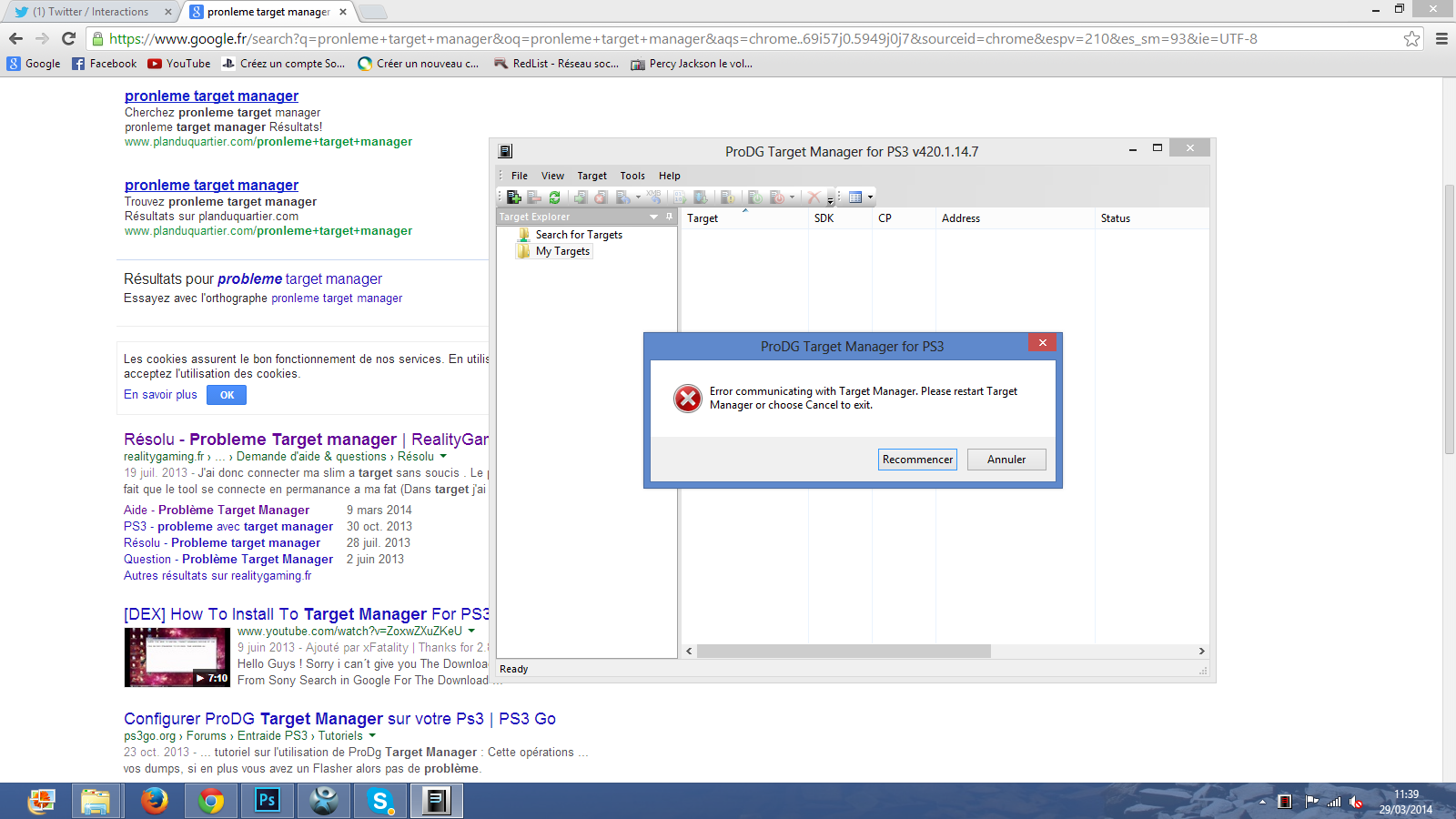Viewport: 1456px width, 819px height.
Task: Select Search for Targets tree item
Action: tap(579, 235)
